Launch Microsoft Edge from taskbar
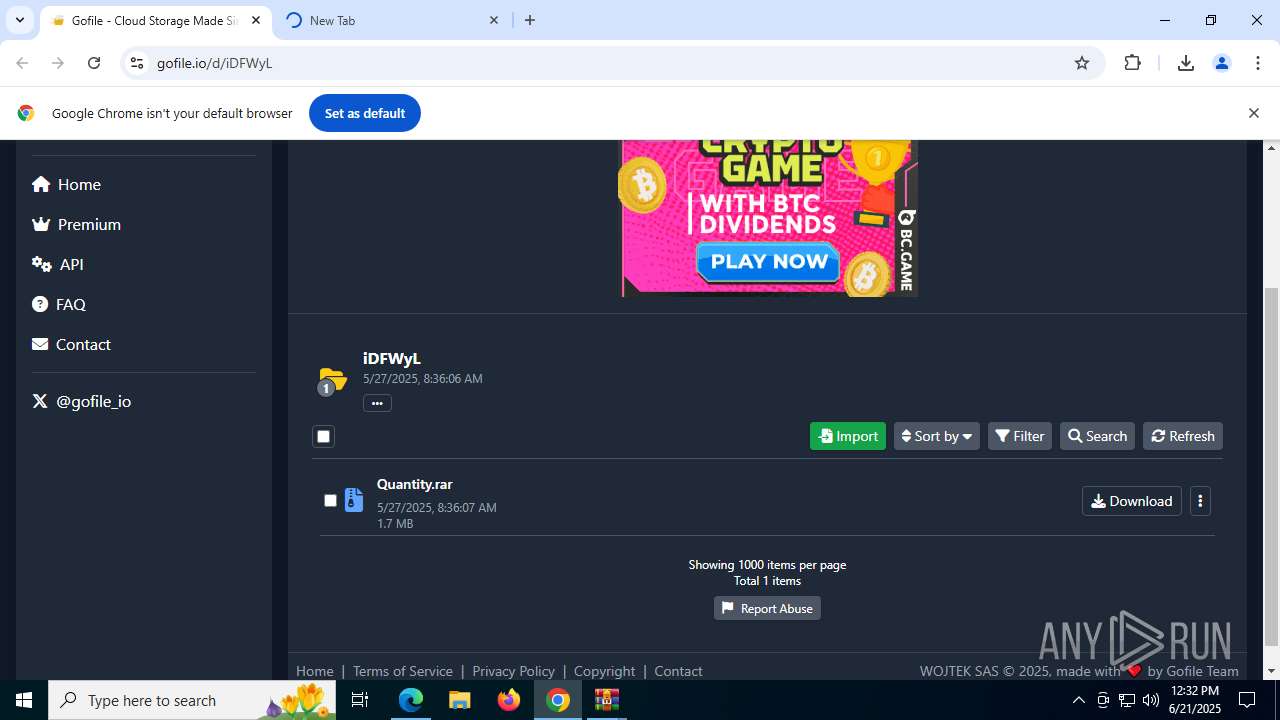Screen dimensions: 1280x720 click(411, 700)
